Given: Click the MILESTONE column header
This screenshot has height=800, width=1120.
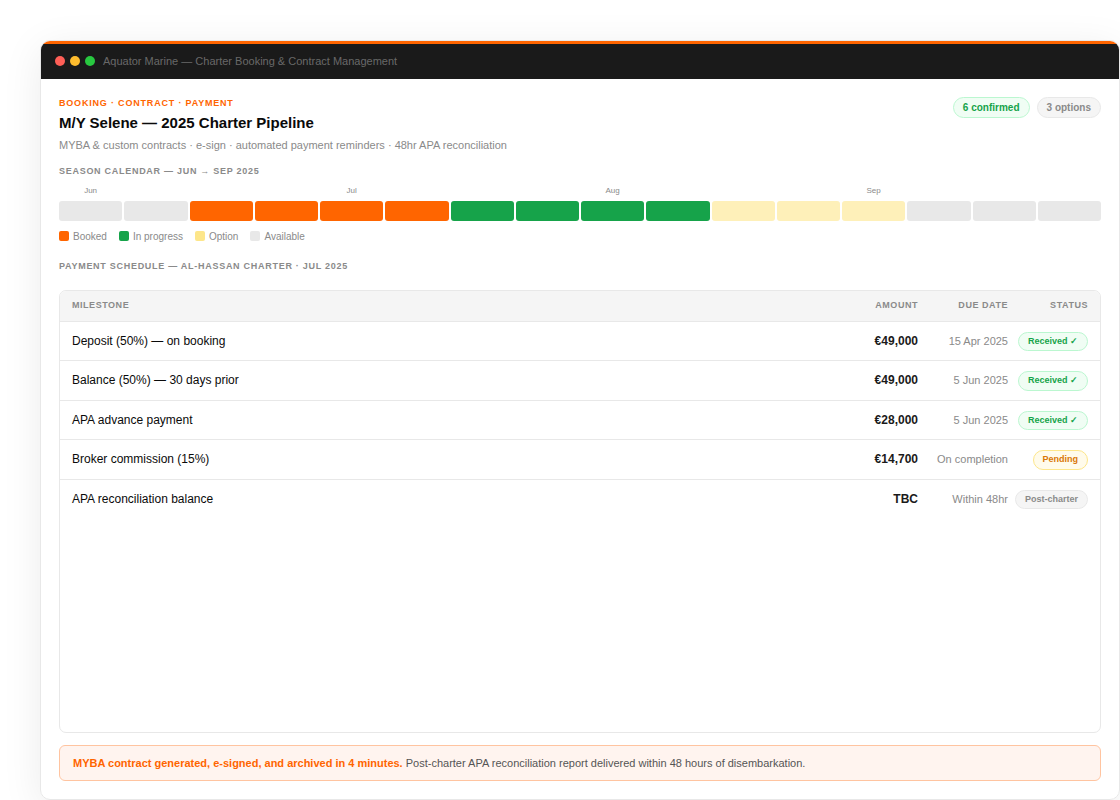Looking at the screenshot, I should click(101, 305).
